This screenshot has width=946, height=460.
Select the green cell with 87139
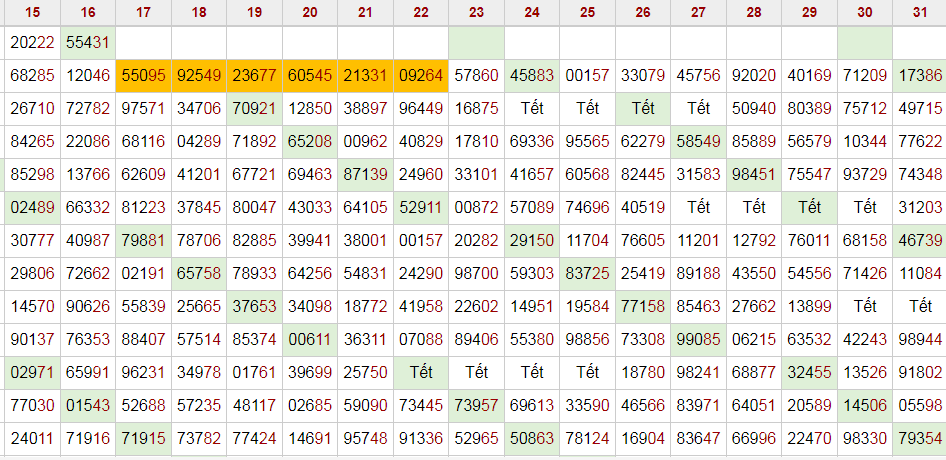click(365, 174)
